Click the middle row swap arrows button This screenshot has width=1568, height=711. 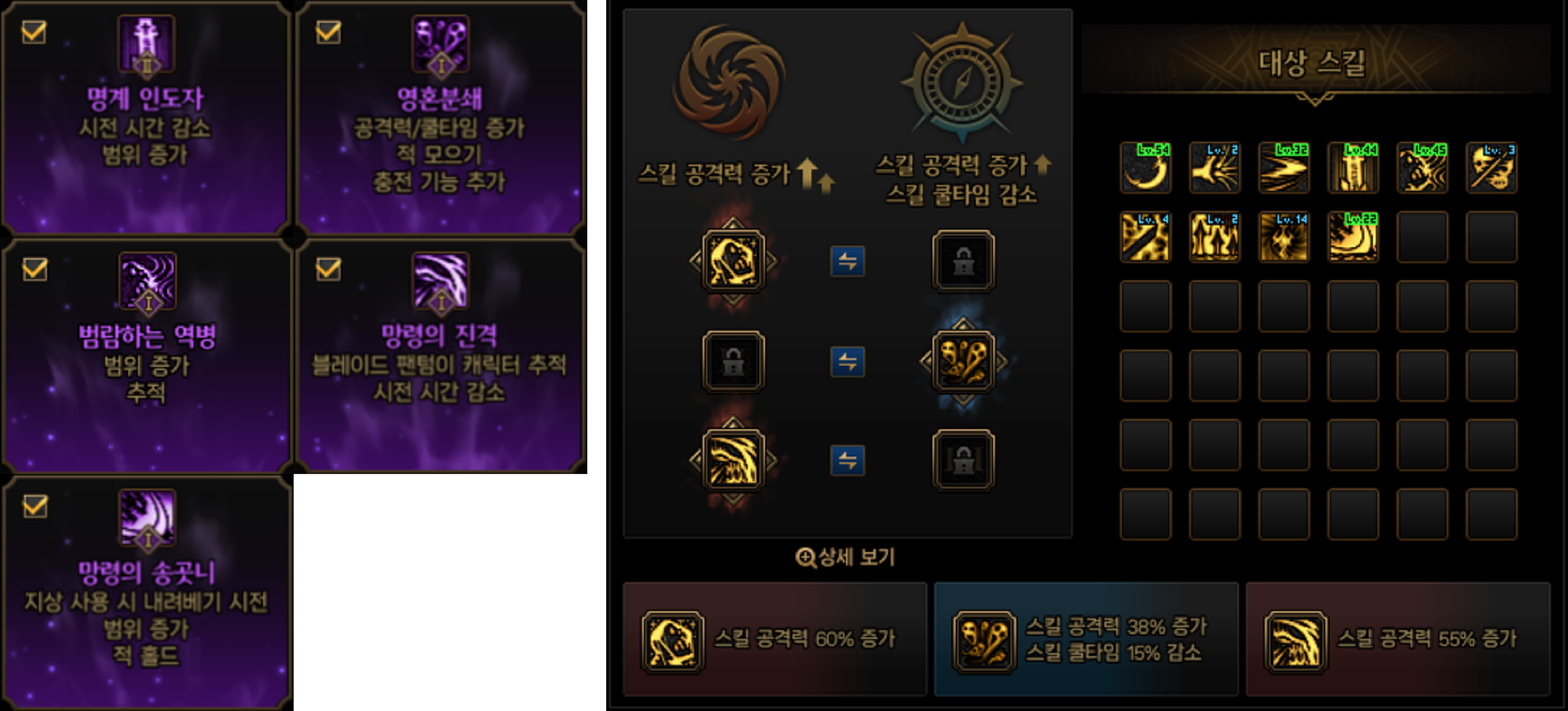pyautogui.click(x=847, y=362)
